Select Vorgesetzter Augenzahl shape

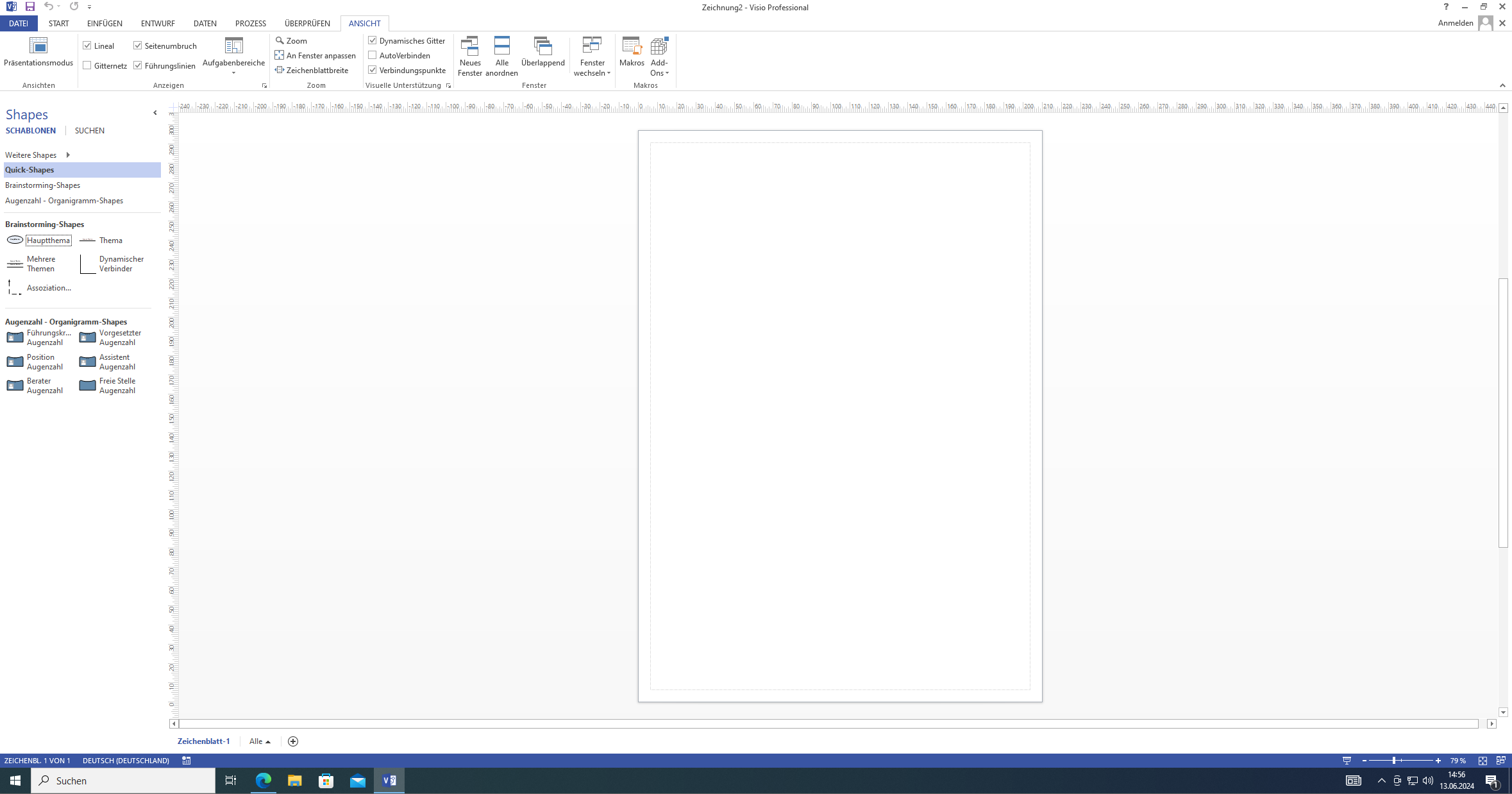110,337
